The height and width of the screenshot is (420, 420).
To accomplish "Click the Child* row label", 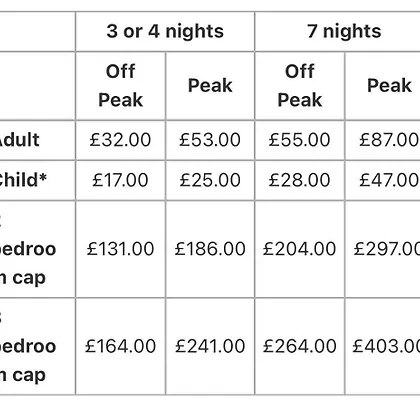I will 23,180.
